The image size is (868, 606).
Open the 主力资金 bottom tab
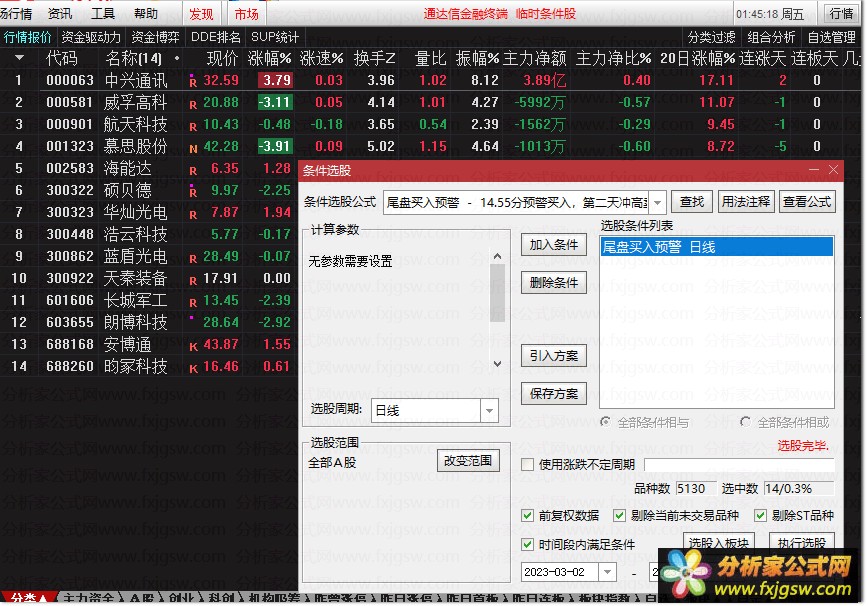coord(88,598)
